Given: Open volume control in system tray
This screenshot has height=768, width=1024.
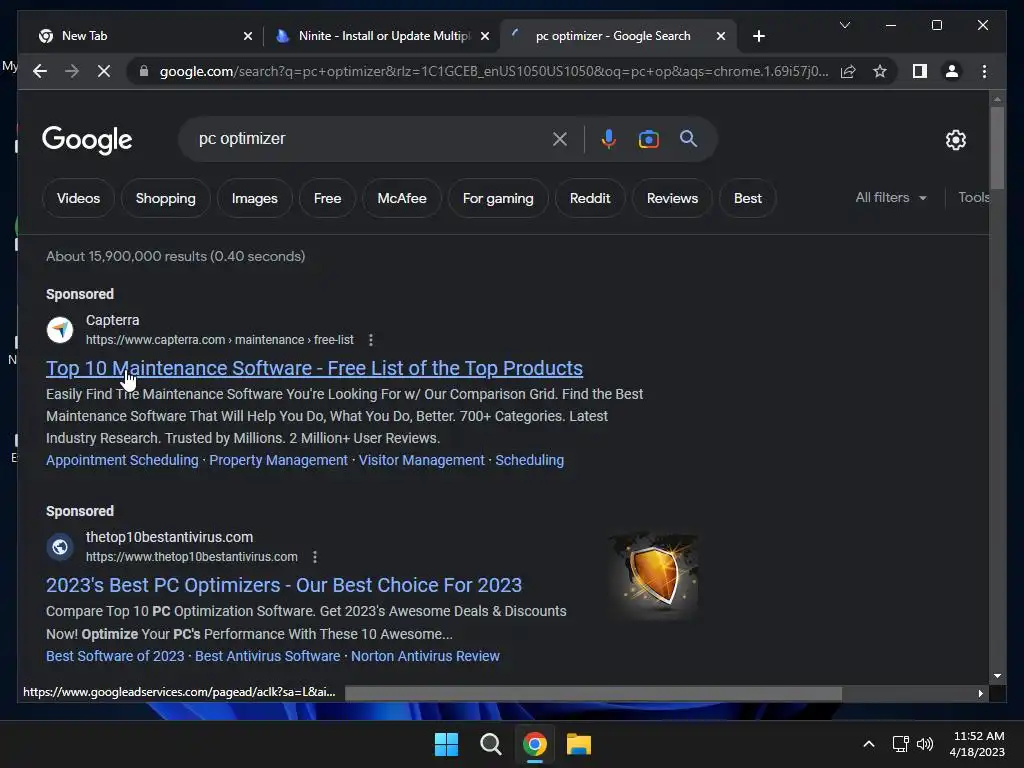Looking at the screenshot, I should click(925, 744).
